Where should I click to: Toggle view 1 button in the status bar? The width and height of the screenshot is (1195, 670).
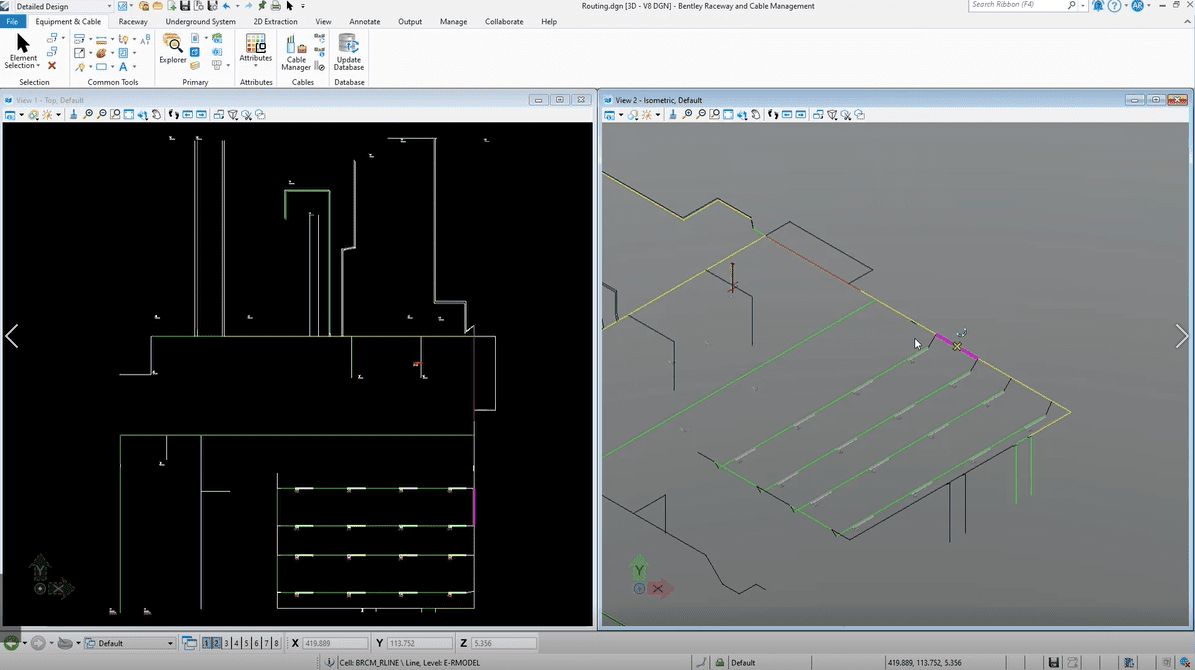(207, 643)
